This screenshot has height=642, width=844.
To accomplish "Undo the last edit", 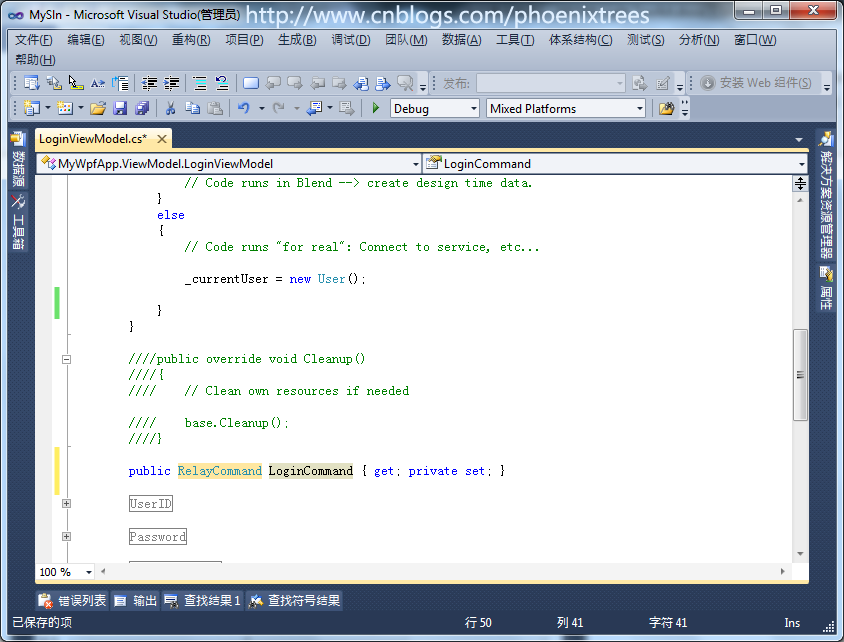I will pyautogui.click(x=244, y=109).
